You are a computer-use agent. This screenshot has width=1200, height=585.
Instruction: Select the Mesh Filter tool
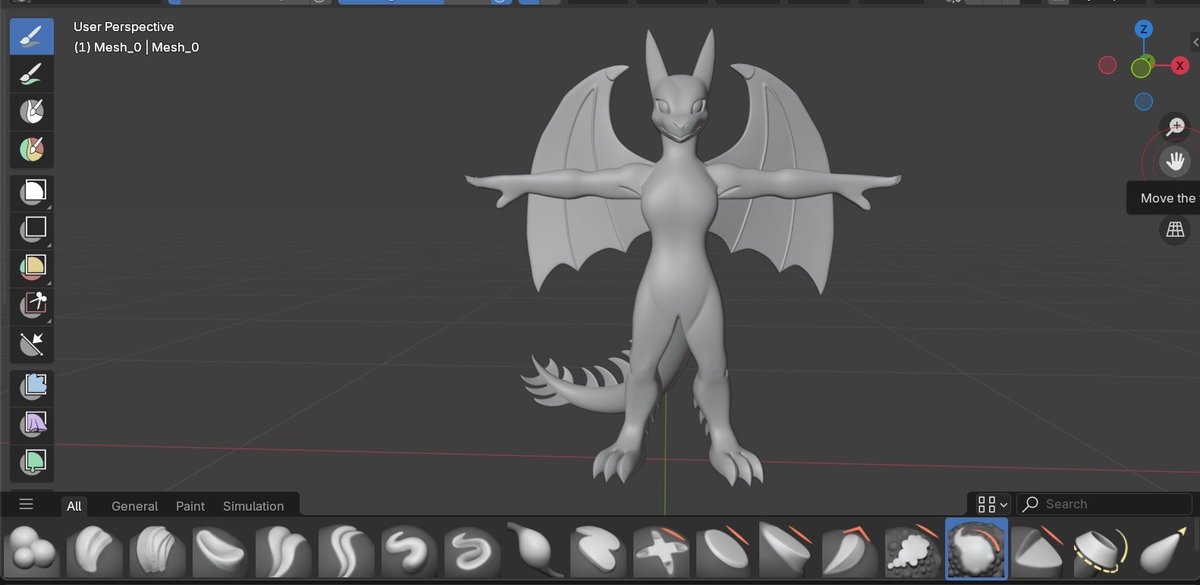tap(32, 385)
